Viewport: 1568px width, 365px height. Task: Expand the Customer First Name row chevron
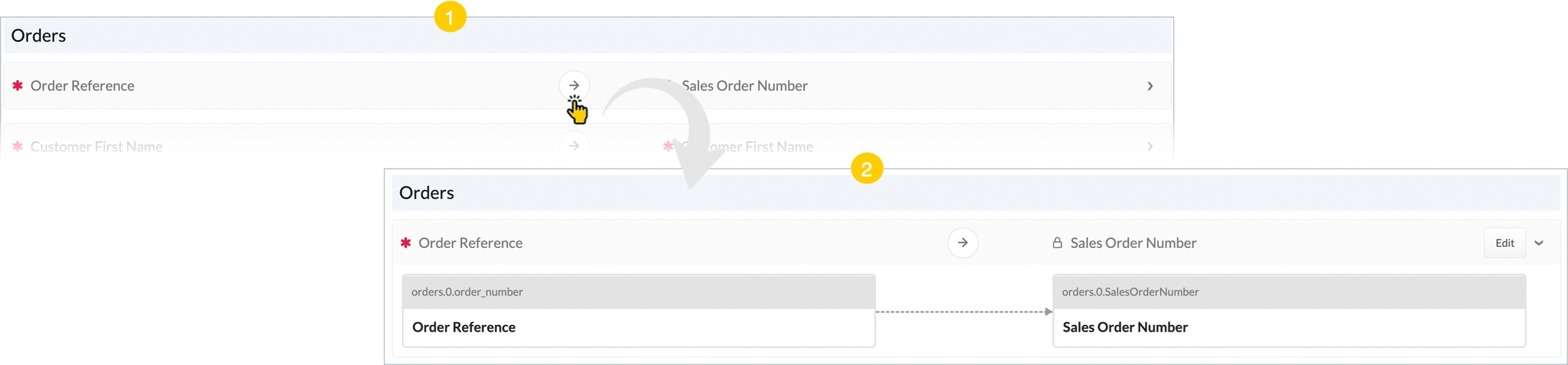[1149, 147]
